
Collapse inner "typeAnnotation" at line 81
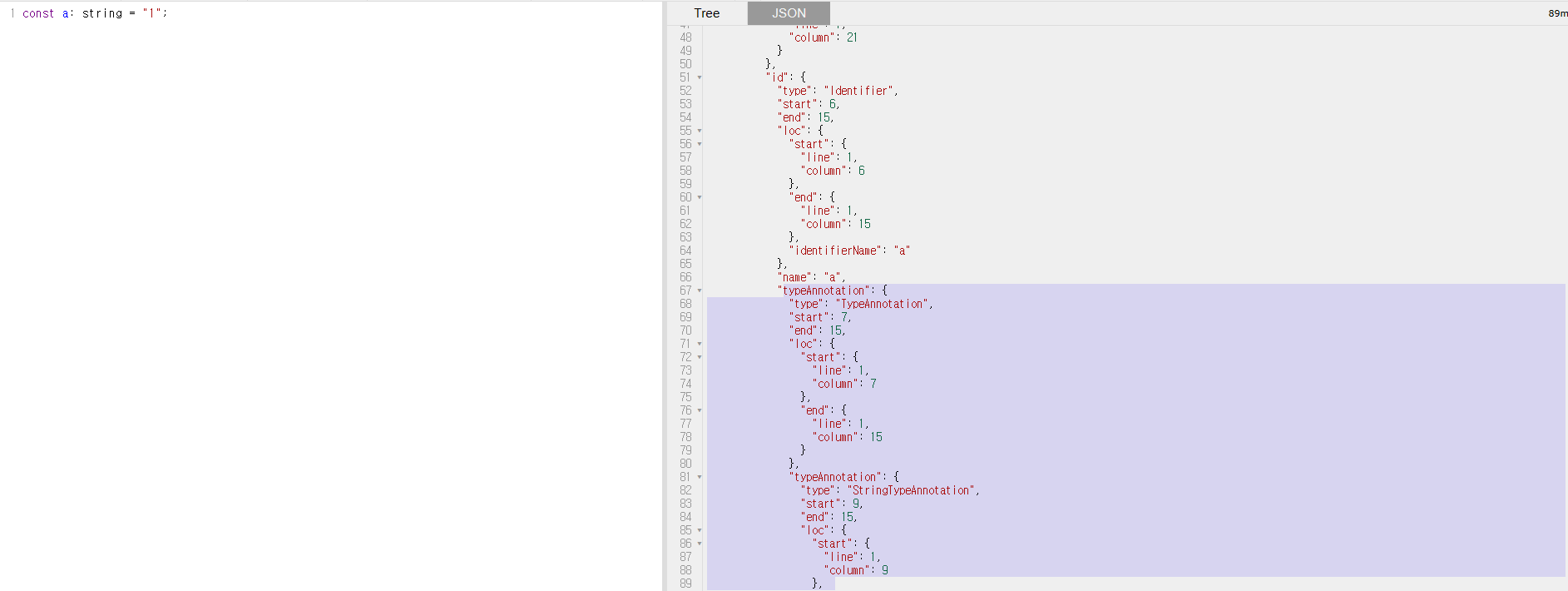(700, 477)
